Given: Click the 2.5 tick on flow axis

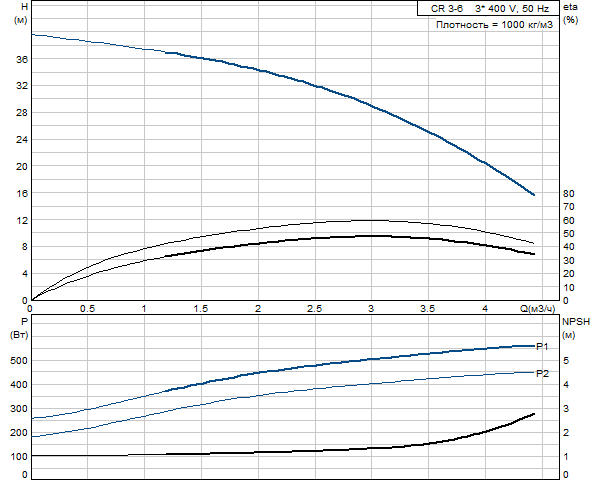Looking at the screenshot, I should pos(314,309).
